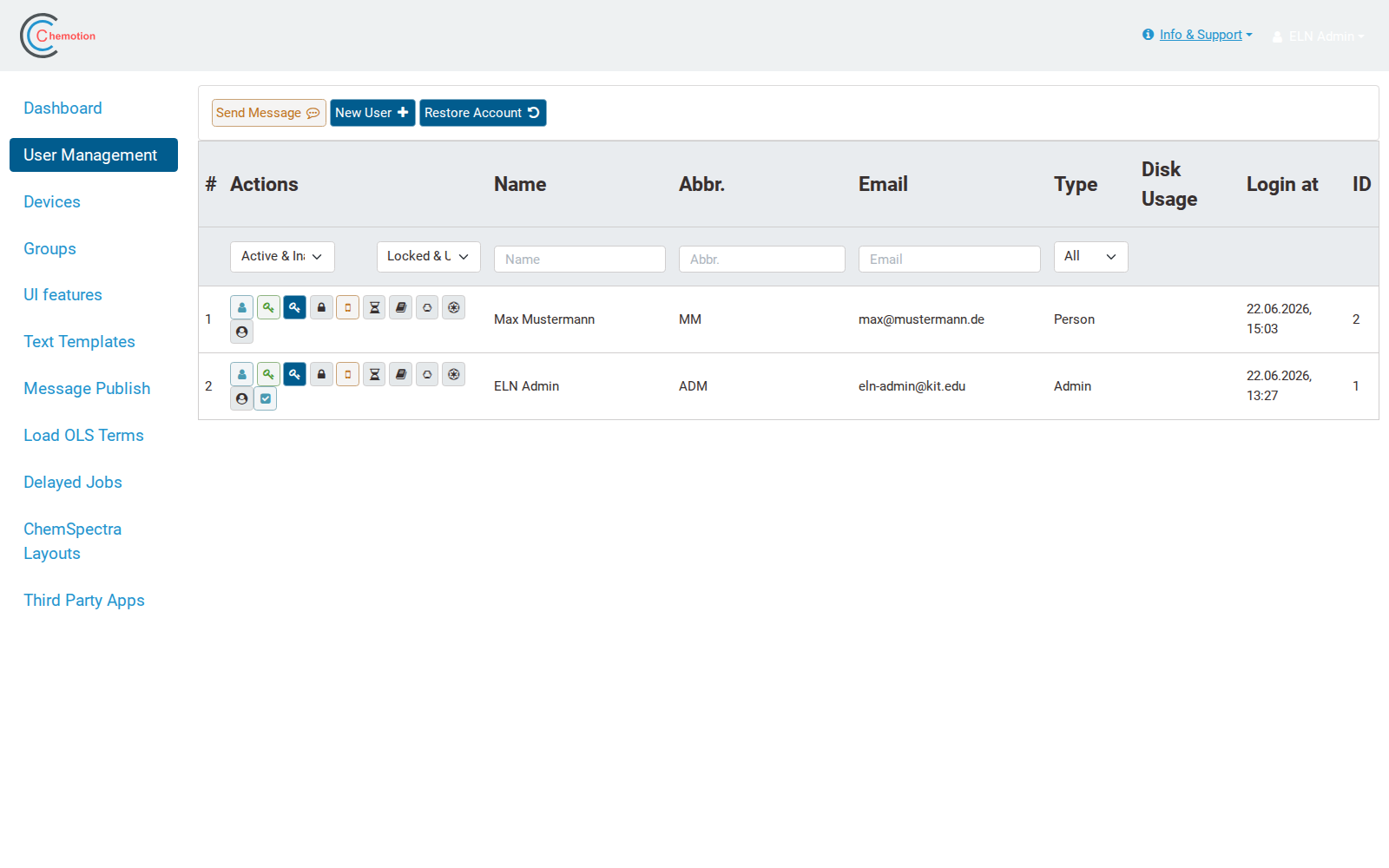
Task: Toggle checkmark button in ELN Admin row
Action: point(266,398)
